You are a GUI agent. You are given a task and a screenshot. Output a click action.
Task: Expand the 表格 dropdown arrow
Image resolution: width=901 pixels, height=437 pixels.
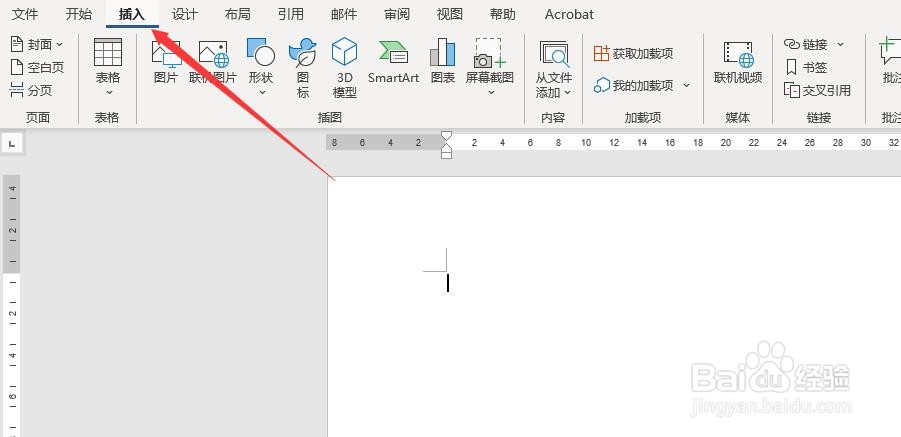point(108,92)
